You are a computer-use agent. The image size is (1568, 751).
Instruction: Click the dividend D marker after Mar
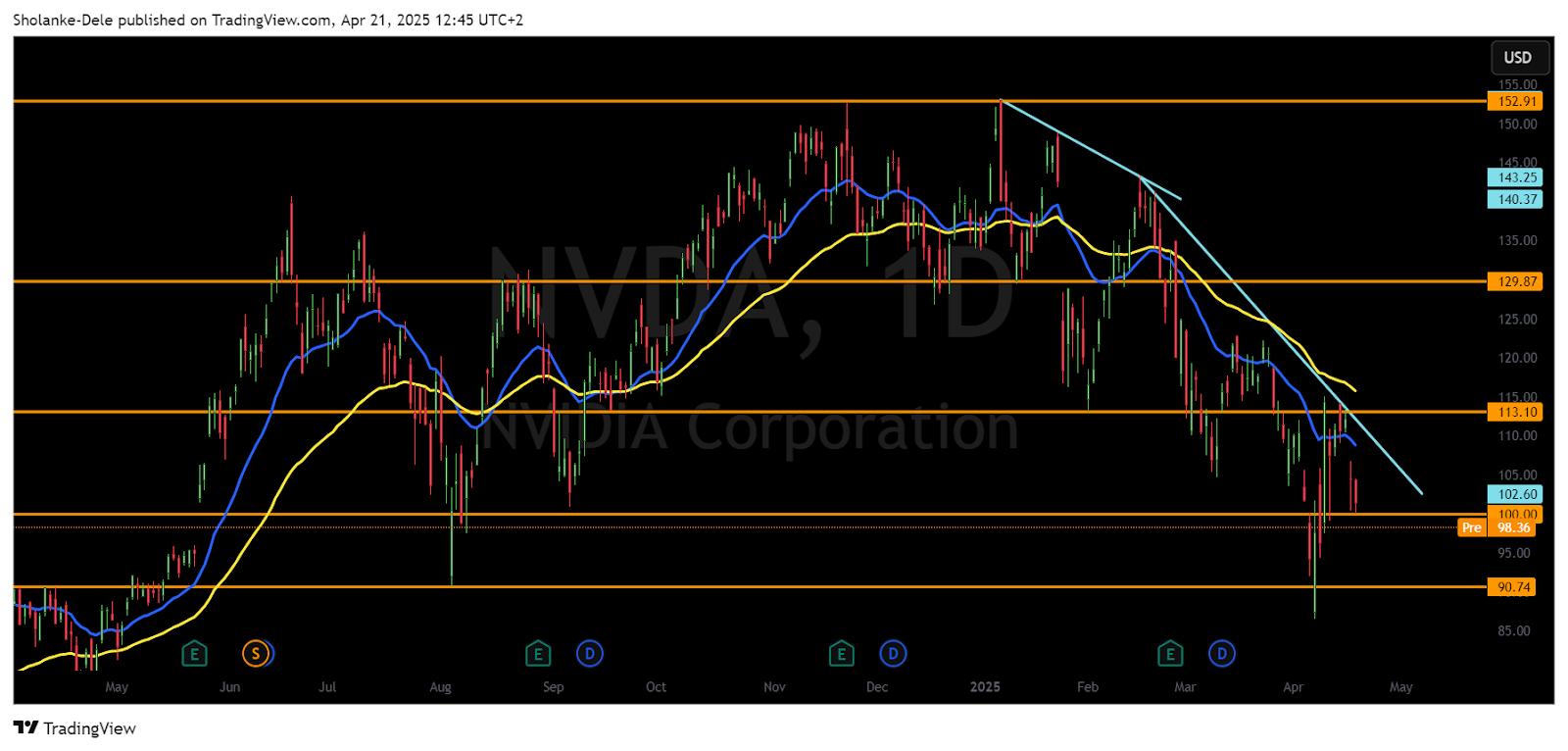[1221, 653]
